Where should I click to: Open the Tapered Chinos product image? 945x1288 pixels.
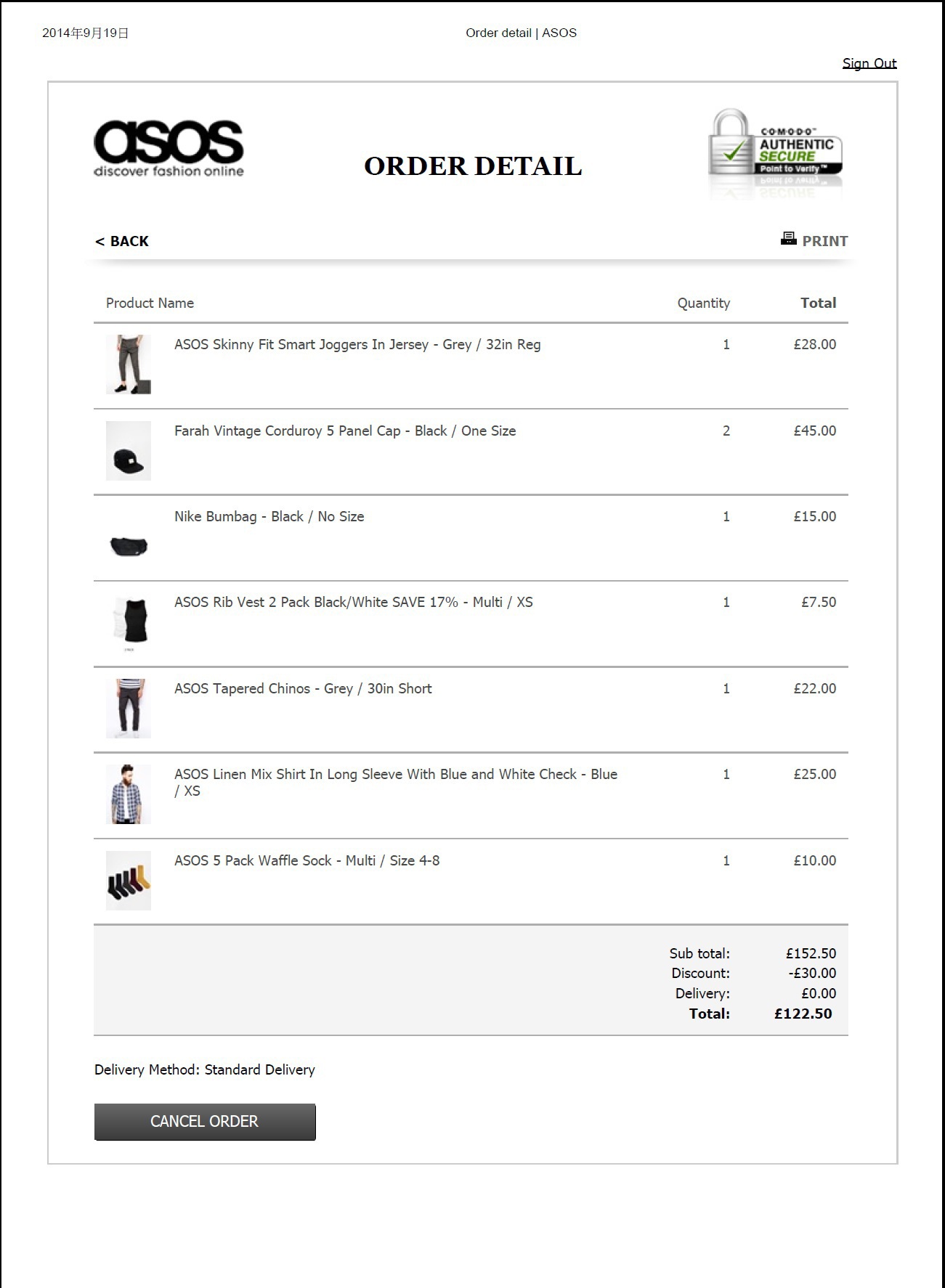(x=129, y=709)
